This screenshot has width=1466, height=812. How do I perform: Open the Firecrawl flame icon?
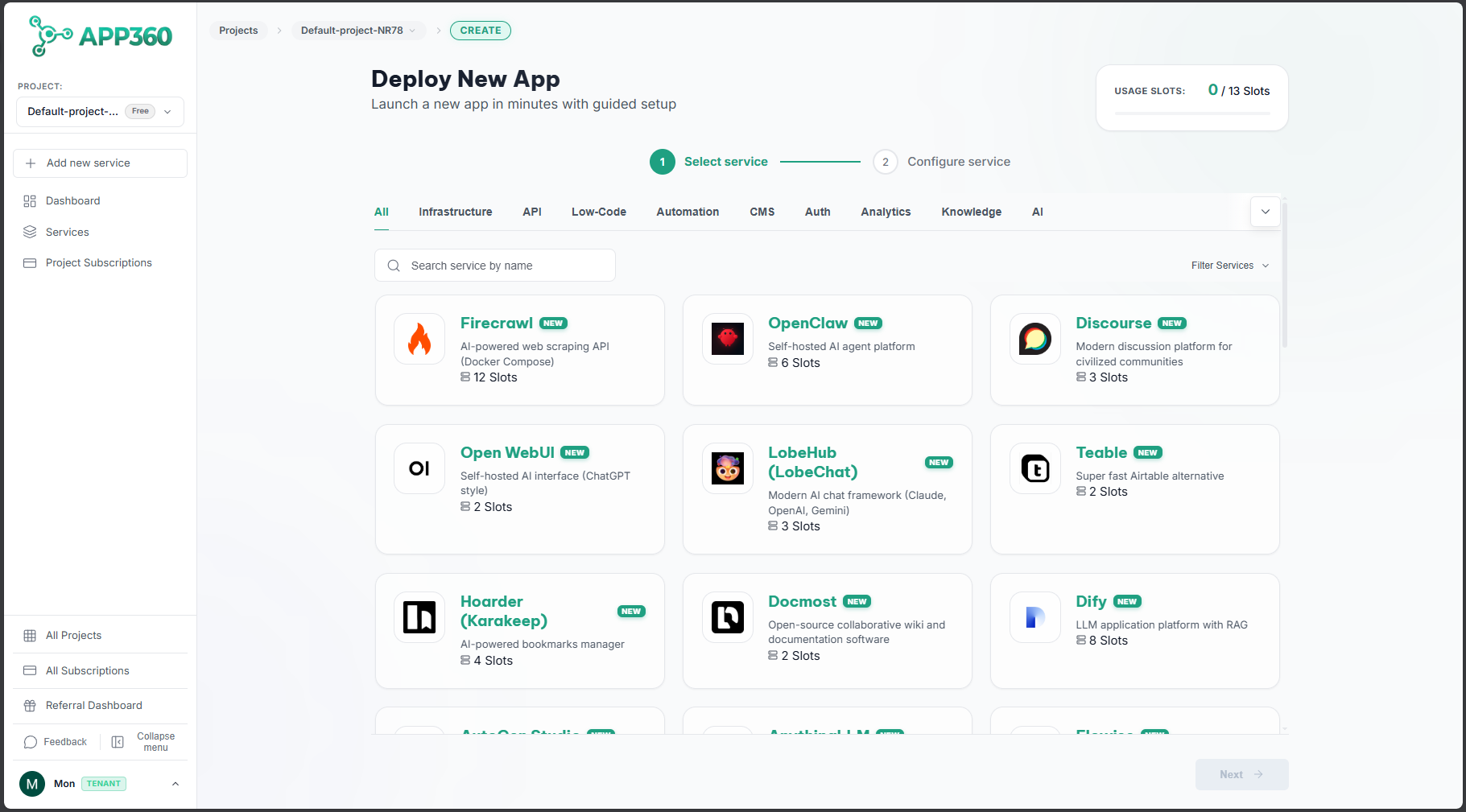(419, 339)
